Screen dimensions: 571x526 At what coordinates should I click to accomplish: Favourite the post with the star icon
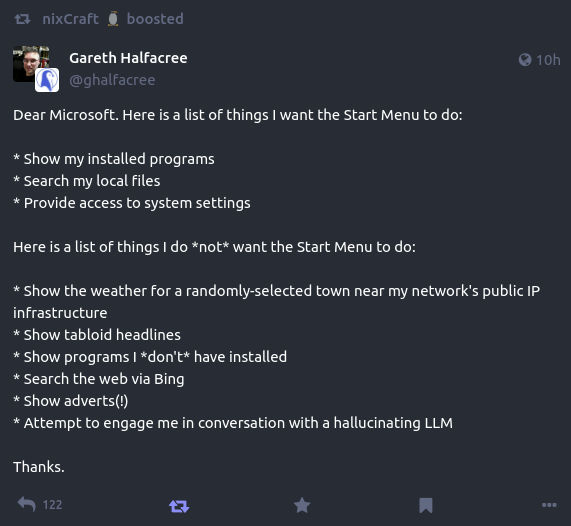(x=302, y=506)
